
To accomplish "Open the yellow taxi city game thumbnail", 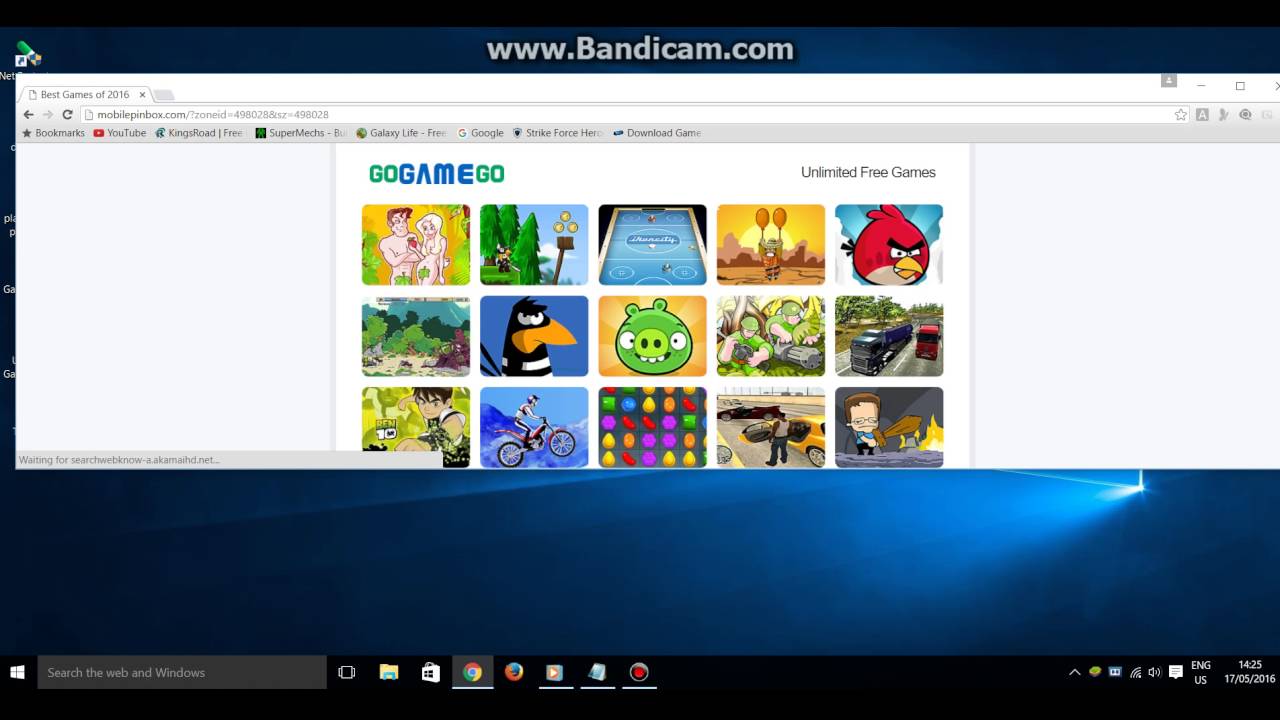I will pyautogui.click(x=771, y=427).
